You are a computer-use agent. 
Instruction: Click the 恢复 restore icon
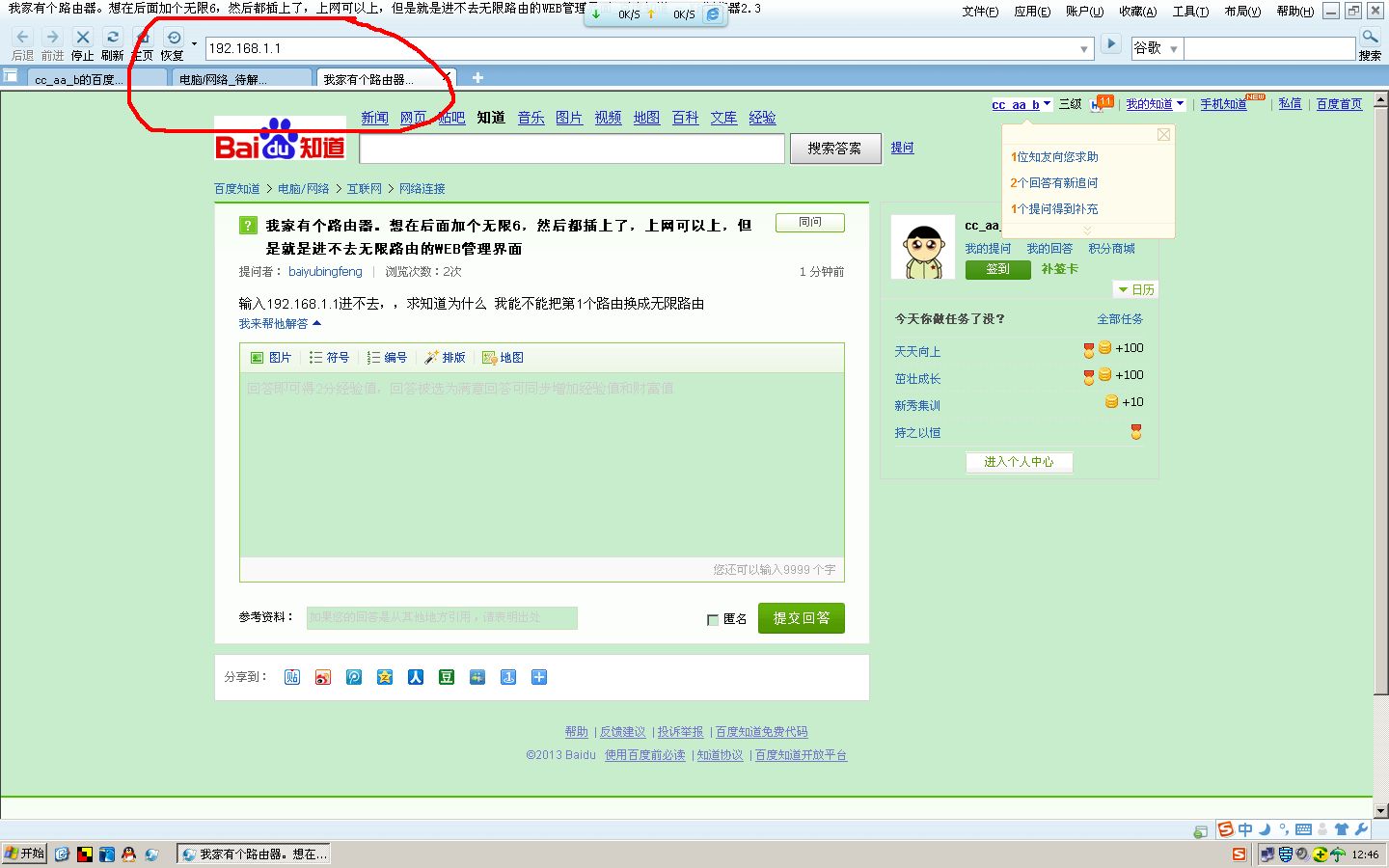[x=173, y=39]
